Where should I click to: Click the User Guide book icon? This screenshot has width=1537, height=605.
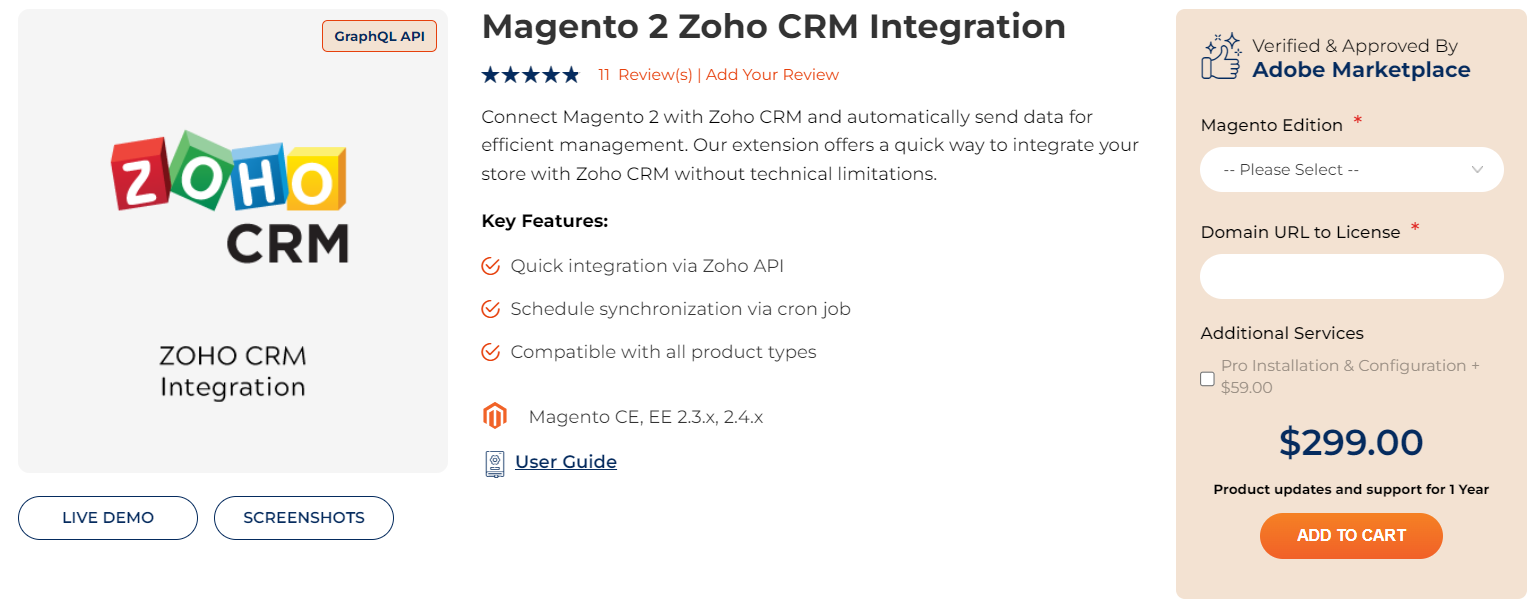[494, 462]
